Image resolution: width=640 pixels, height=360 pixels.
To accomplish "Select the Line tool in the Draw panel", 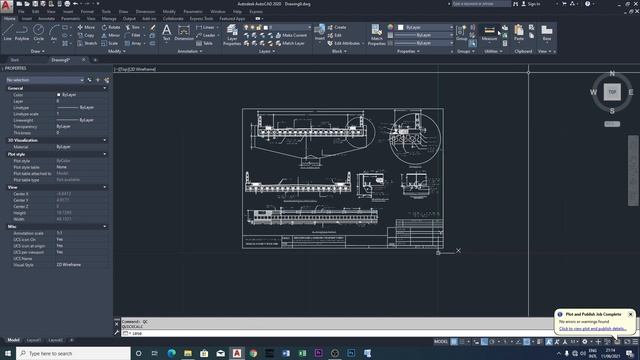I will (x=8, y=32).
